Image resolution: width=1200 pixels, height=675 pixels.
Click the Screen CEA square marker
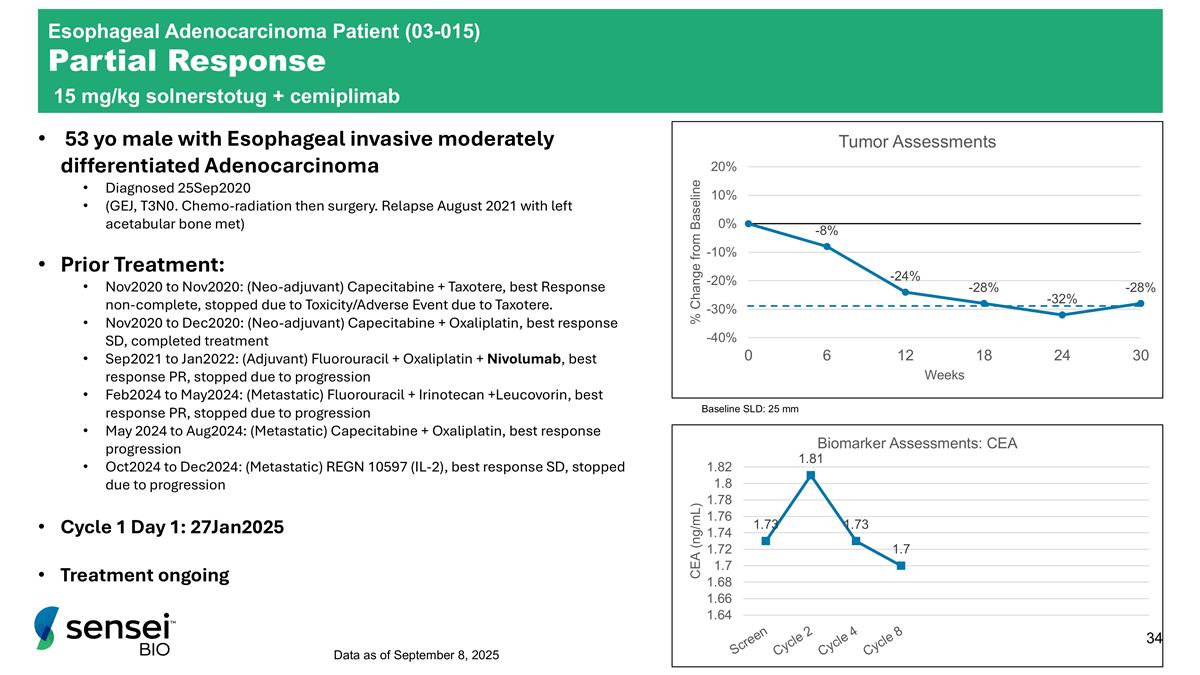pos(766,541)
